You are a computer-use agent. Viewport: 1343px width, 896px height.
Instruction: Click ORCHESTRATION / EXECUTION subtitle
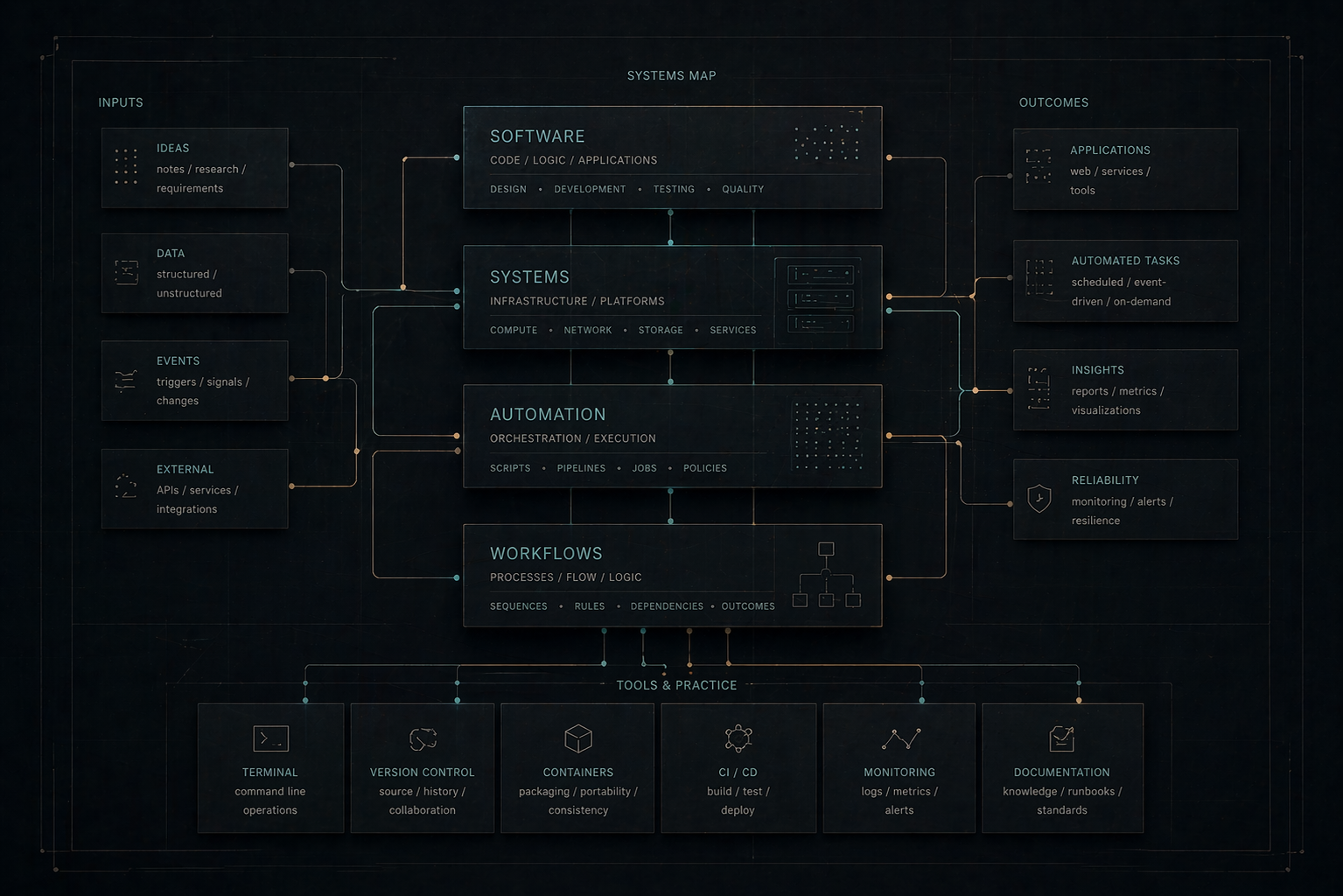(x=573, y=438)
